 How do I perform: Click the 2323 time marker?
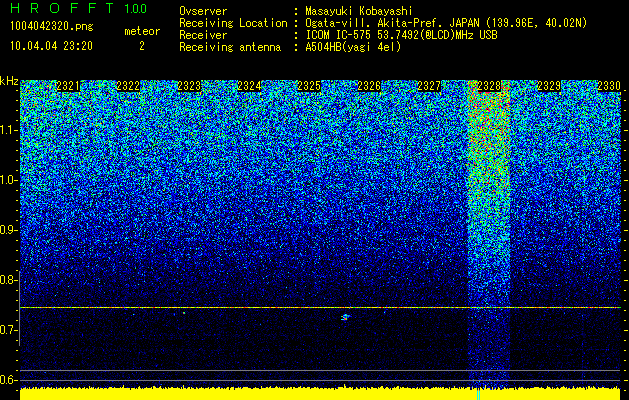tap(189, 86)
